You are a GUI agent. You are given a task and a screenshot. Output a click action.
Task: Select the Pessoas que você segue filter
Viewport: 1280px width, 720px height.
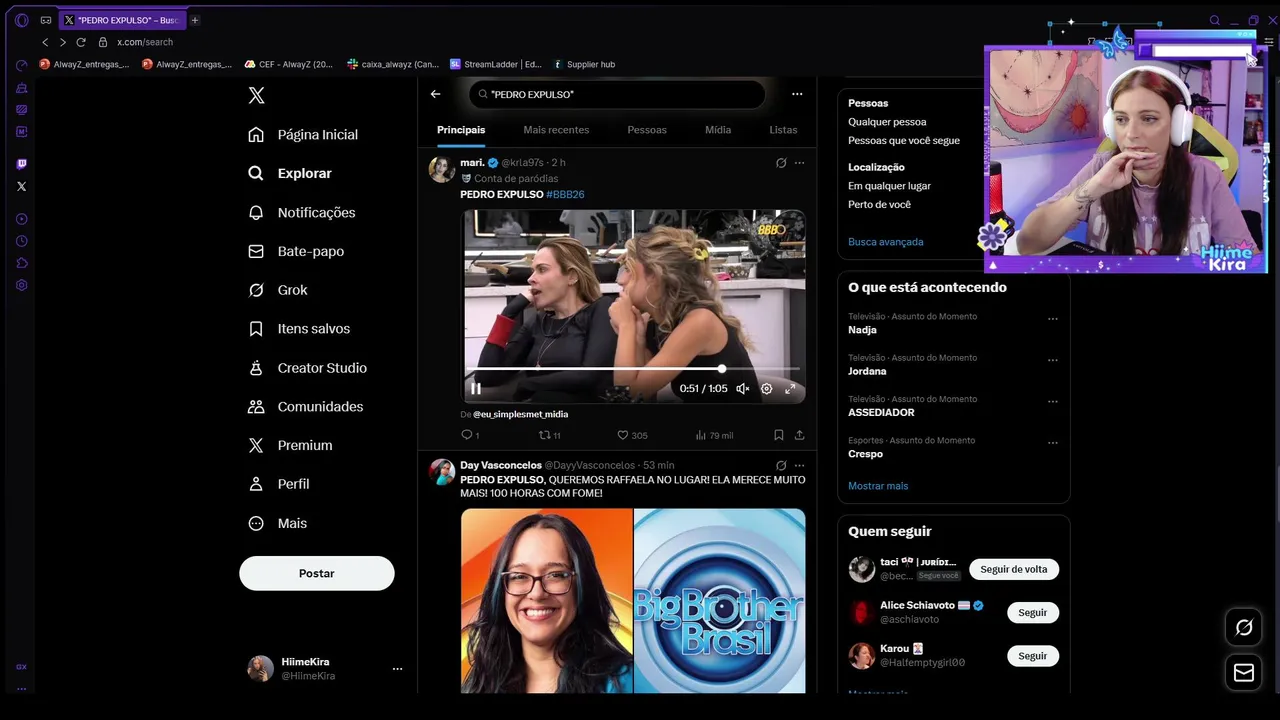point(904,141)
